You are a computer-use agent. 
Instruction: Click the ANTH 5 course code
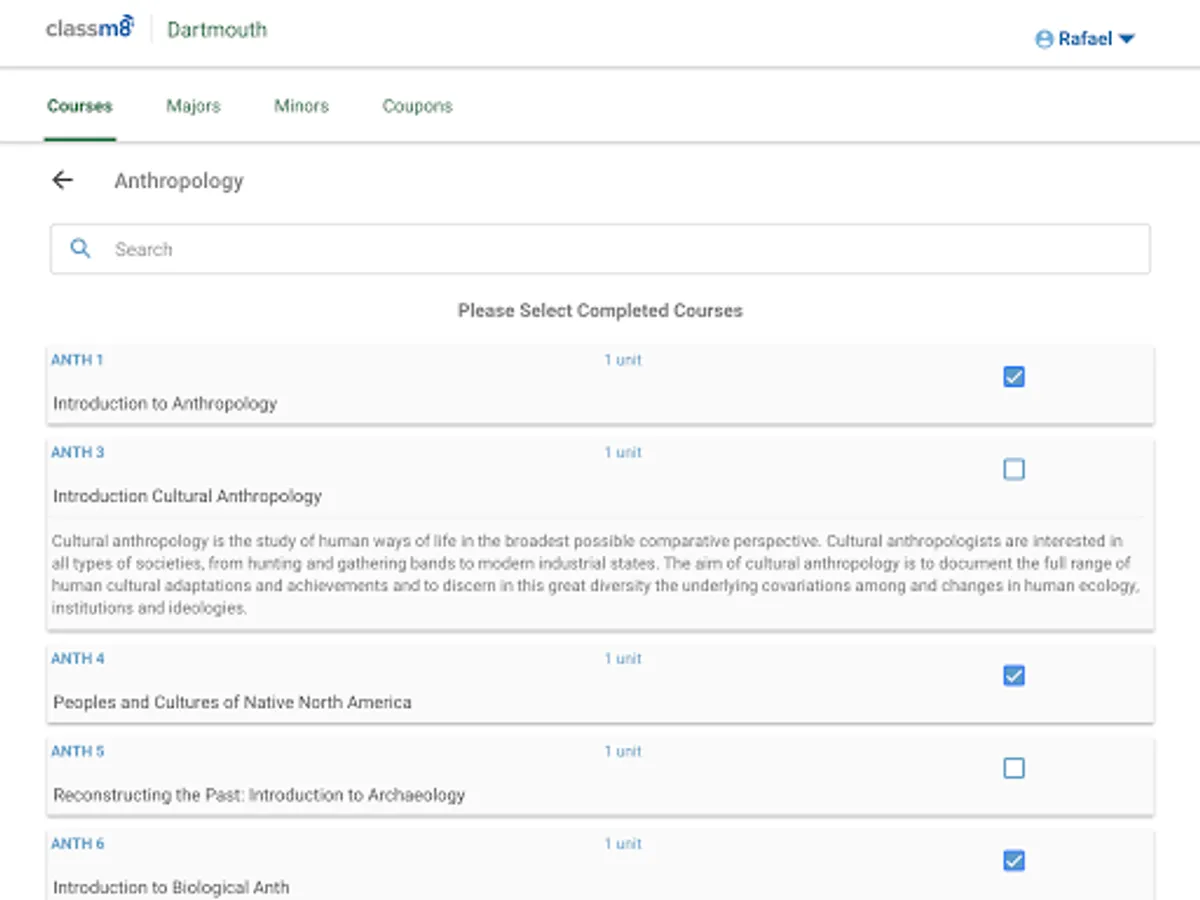point(78,751)
